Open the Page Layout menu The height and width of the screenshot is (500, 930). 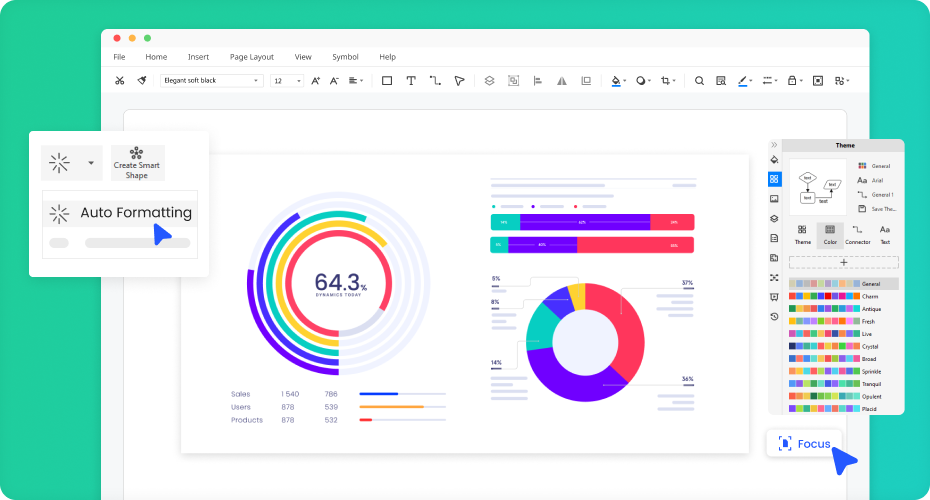tap(251, 57)
